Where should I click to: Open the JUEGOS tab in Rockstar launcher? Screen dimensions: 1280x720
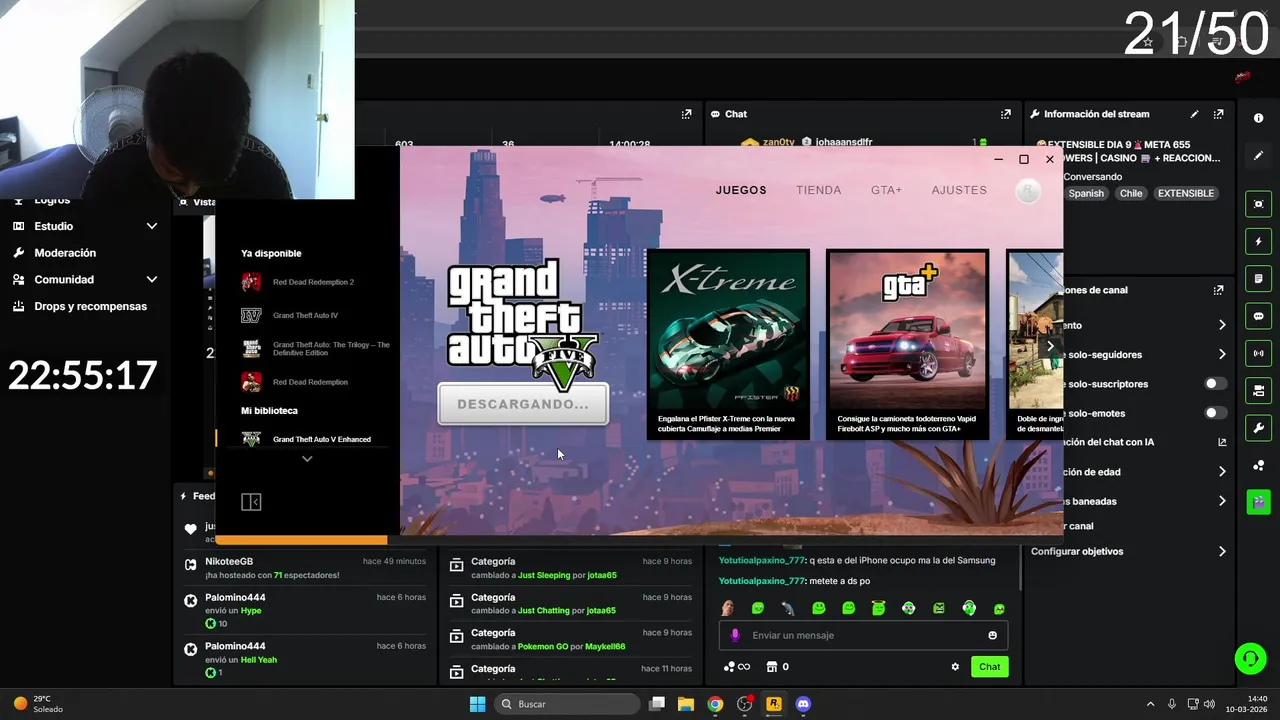tap(741, 190)
